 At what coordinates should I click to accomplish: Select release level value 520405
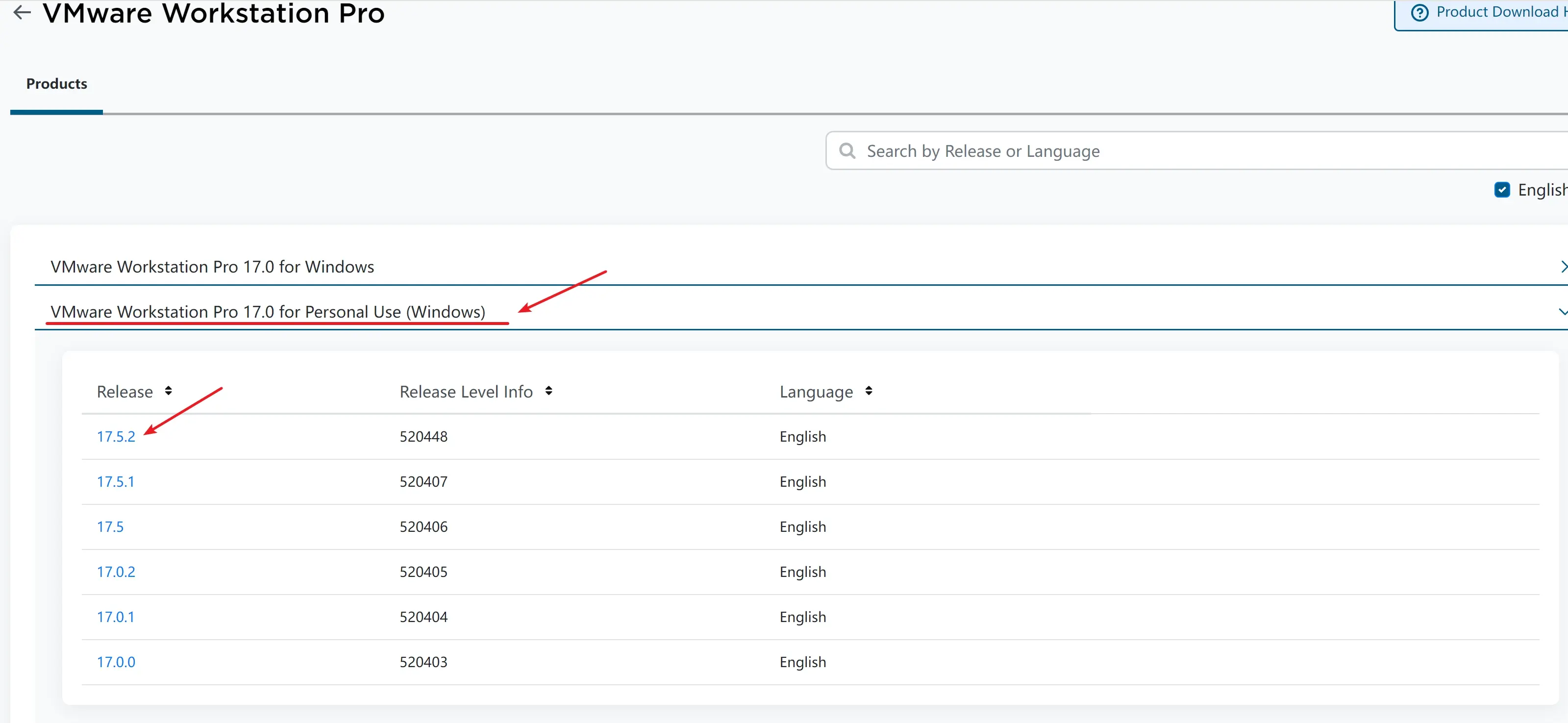click(423, 572)
